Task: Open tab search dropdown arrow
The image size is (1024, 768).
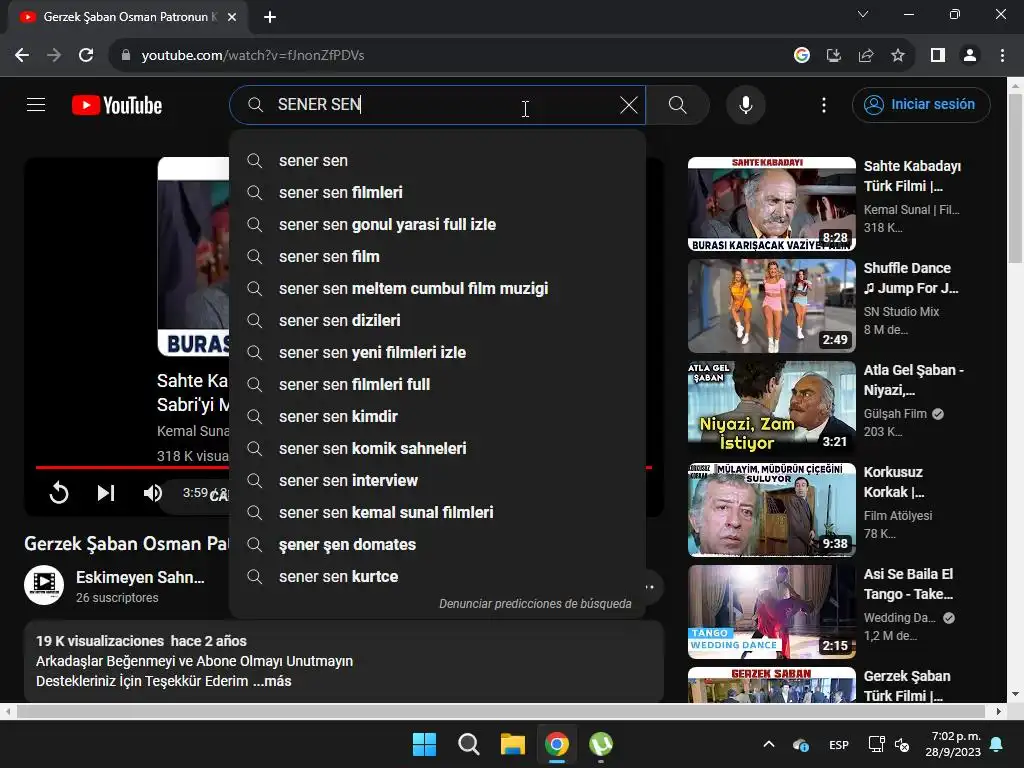Action: pos(863,14)
